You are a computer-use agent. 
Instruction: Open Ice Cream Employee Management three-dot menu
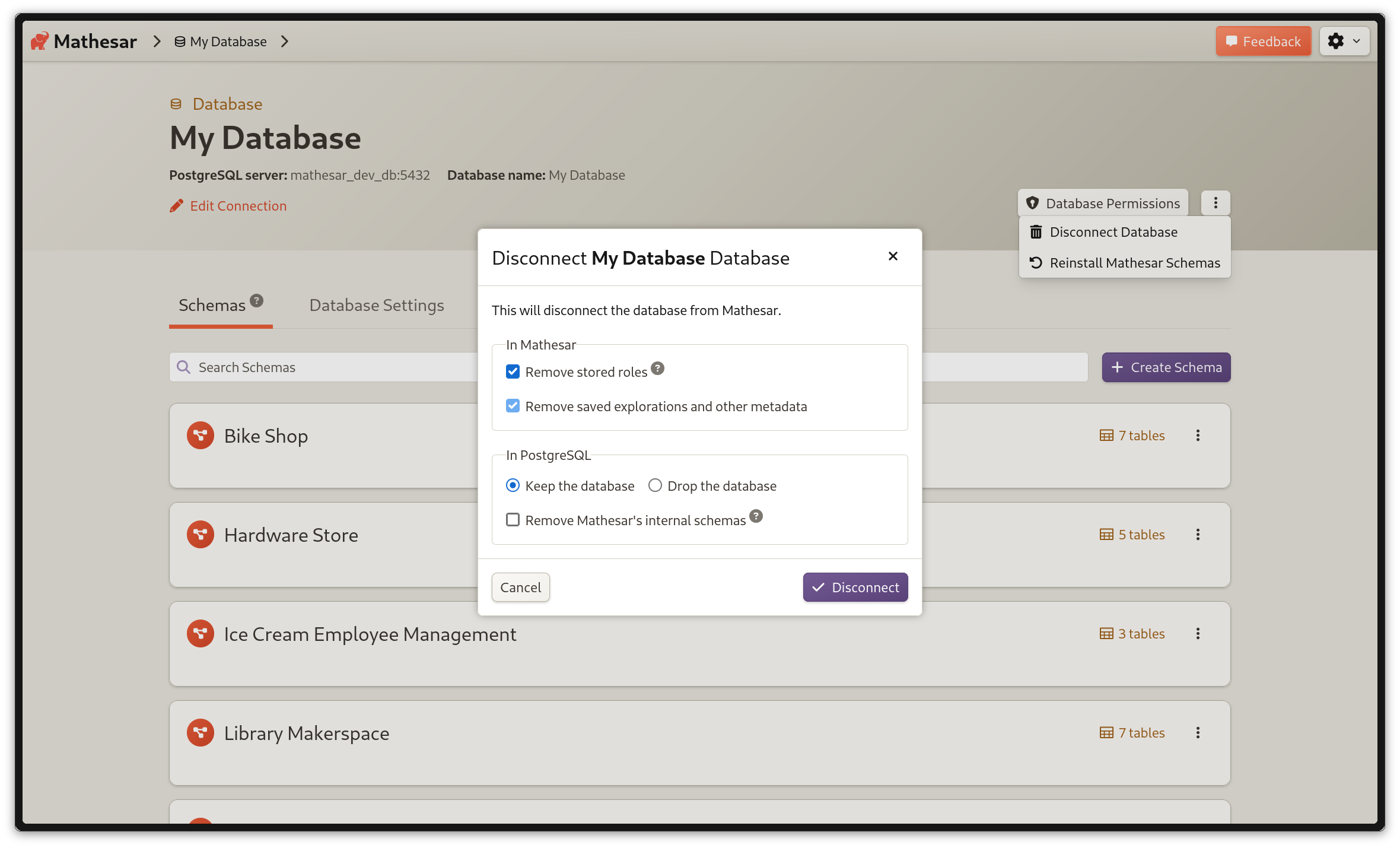[1198, 634]
